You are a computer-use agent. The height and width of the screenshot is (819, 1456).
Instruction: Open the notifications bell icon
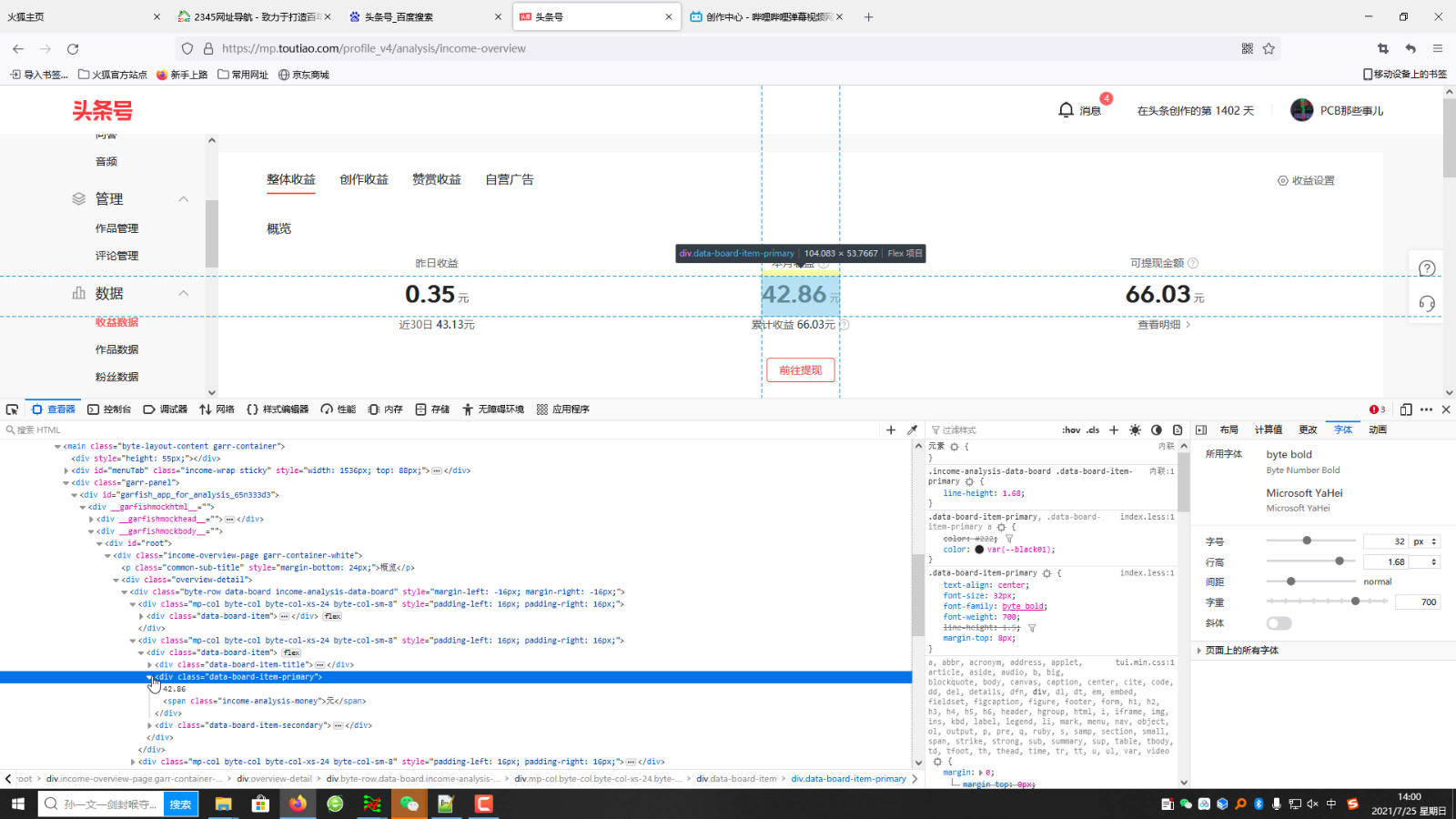(1067, 110)
